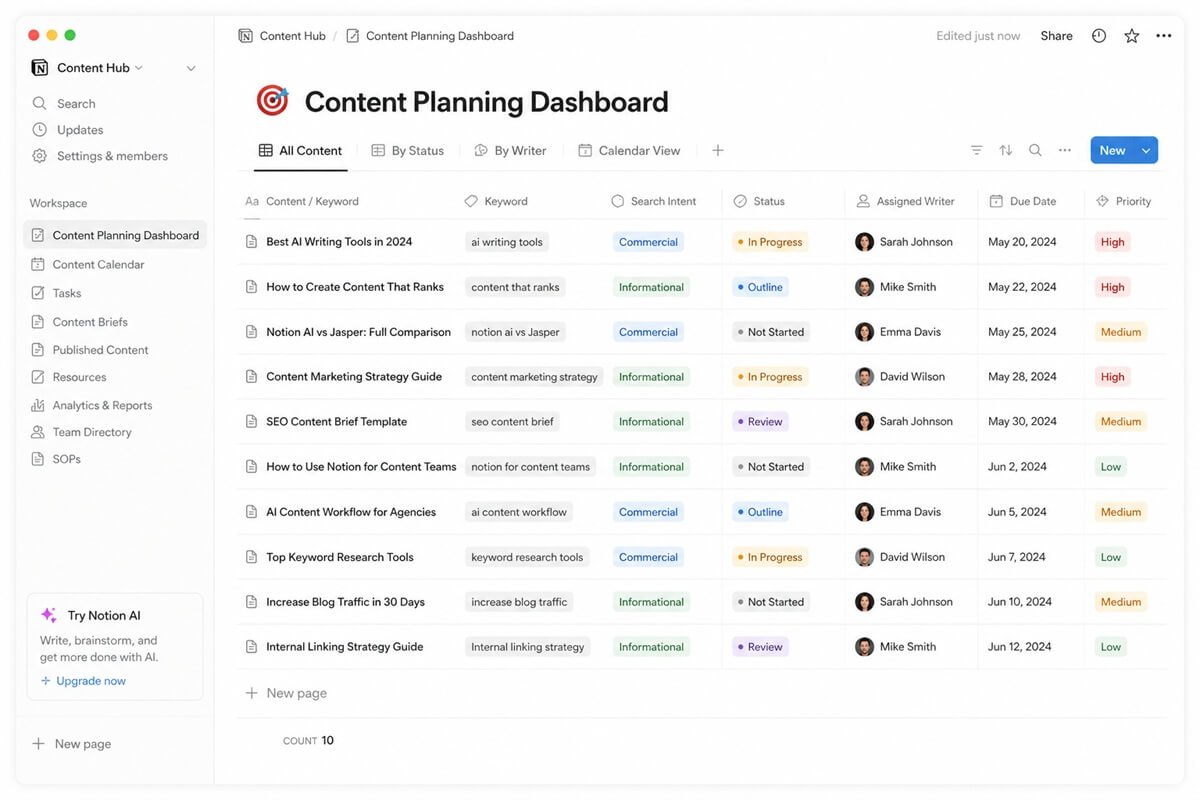The image size is (1200, 800).
Task: Click New page at sidebar bottom
Action: 72,744
